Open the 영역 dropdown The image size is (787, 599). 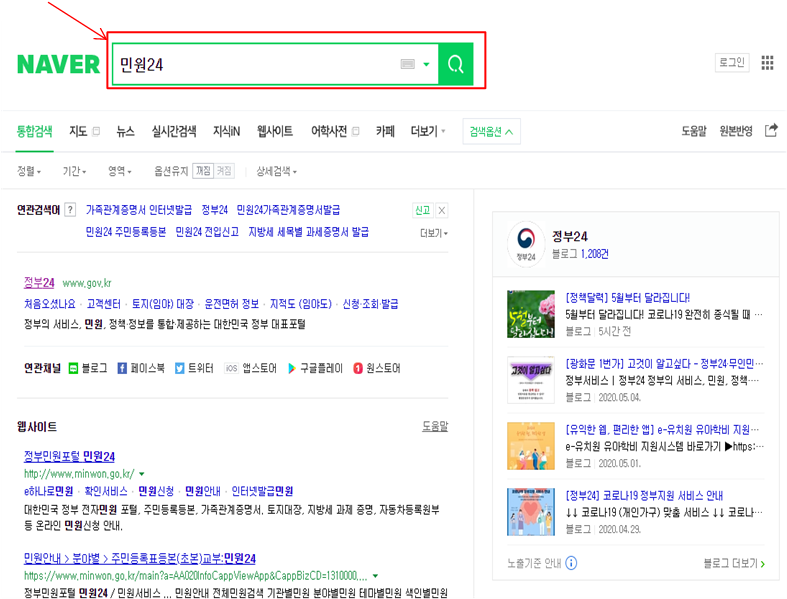point(120,171)
